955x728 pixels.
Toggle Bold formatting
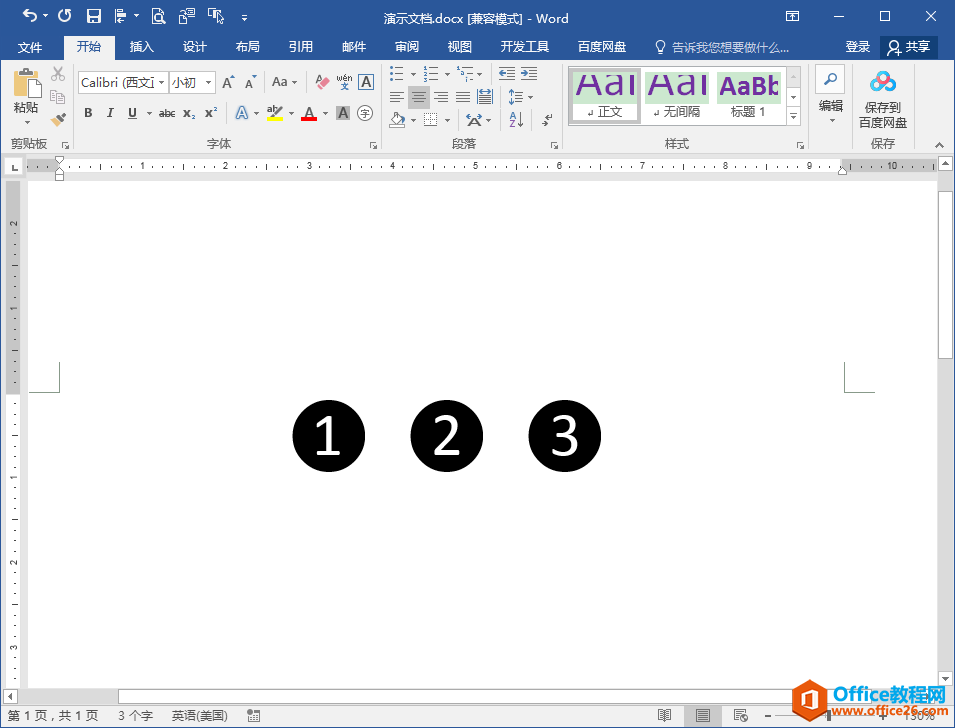(x=88, y=114)
